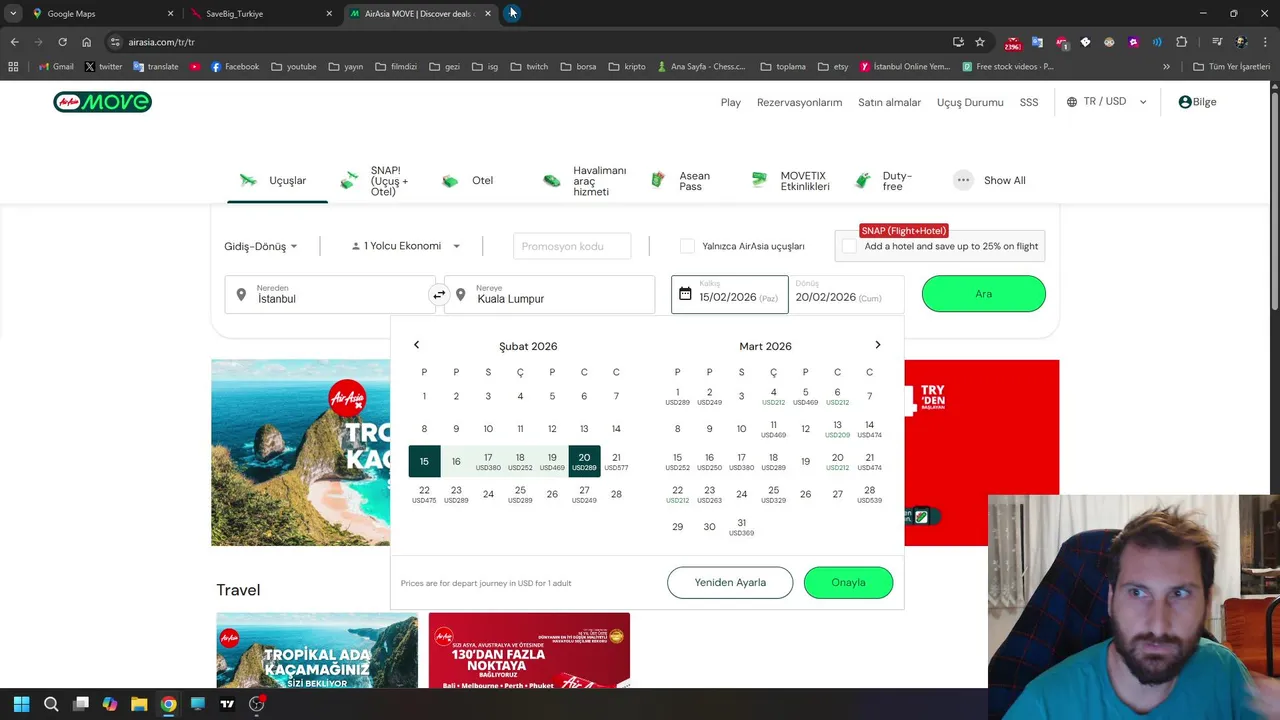Open Havalimanı araç hizmeti tab

click(584, 181)
